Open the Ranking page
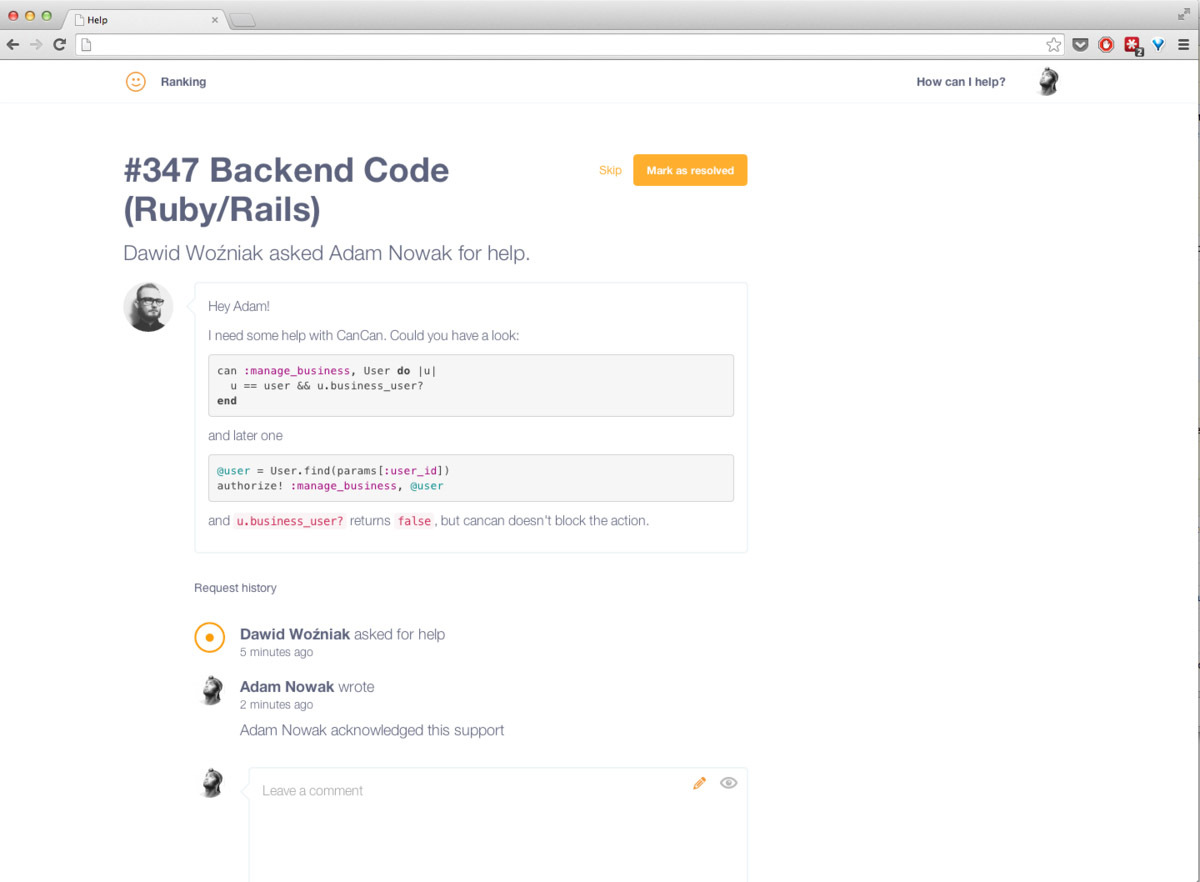This screenshot has width=1200, height=882. coord(183,82)
